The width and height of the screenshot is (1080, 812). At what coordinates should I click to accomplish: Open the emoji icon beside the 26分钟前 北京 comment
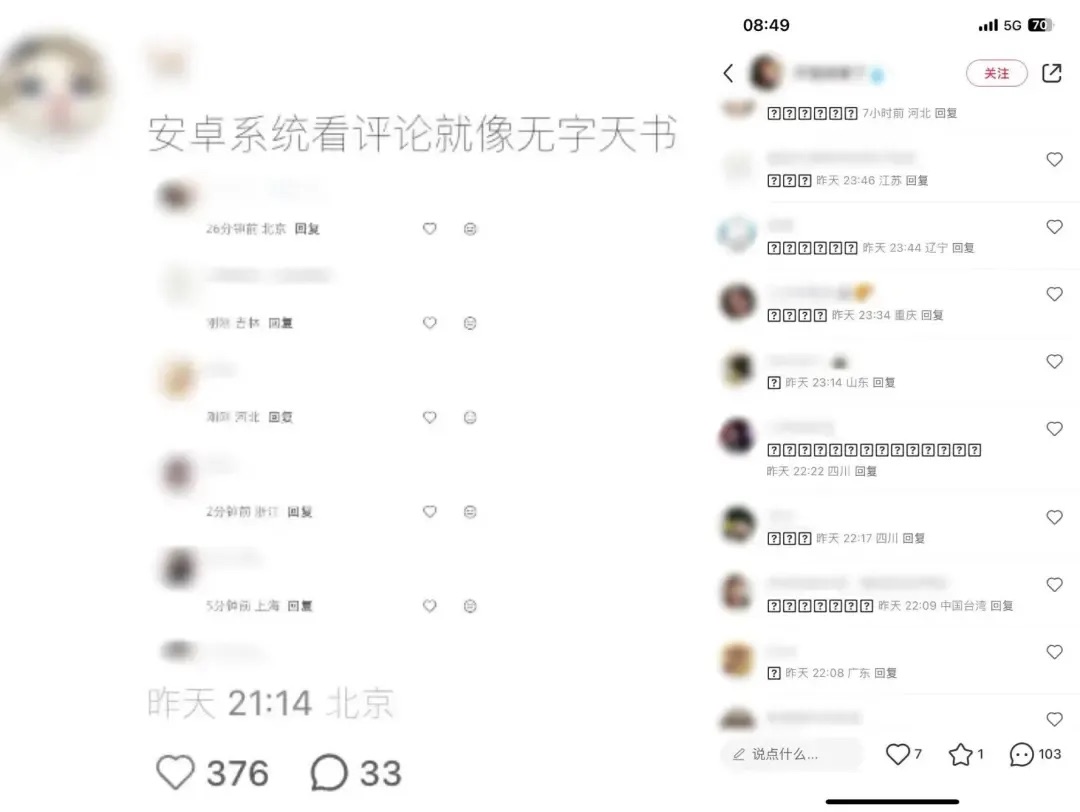pos(470,229)
